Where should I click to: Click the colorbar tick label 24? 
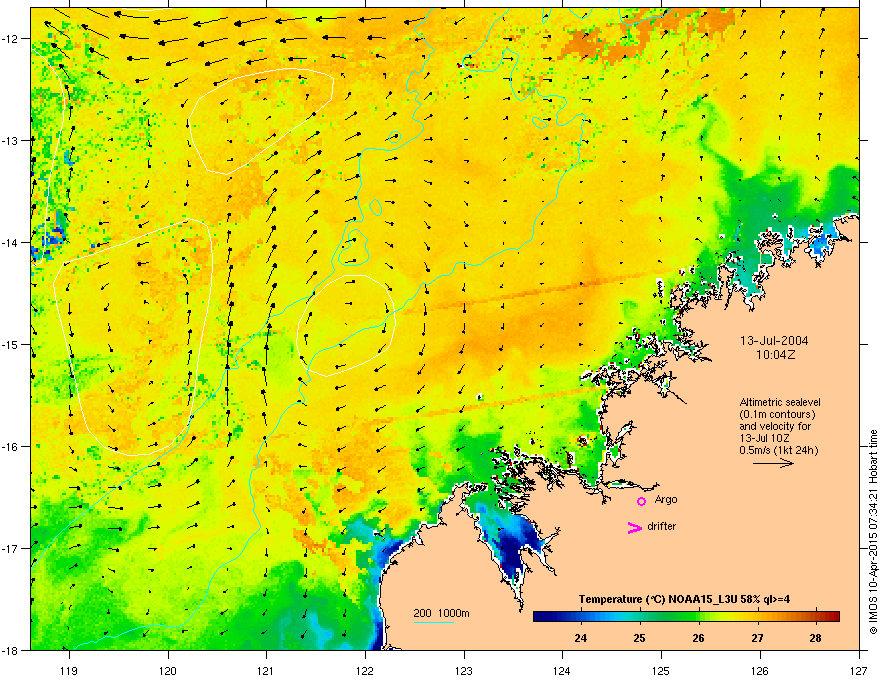click(x=581, y=638)
